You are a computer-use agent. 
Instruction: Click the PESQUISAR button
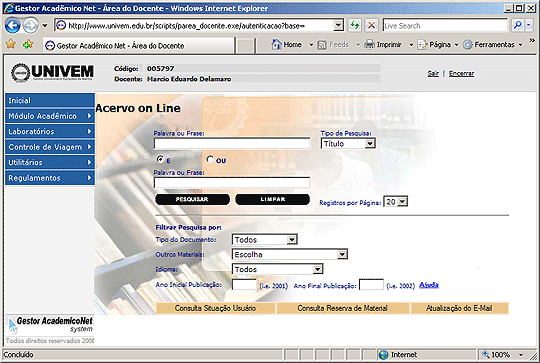[x=192, y=199]
